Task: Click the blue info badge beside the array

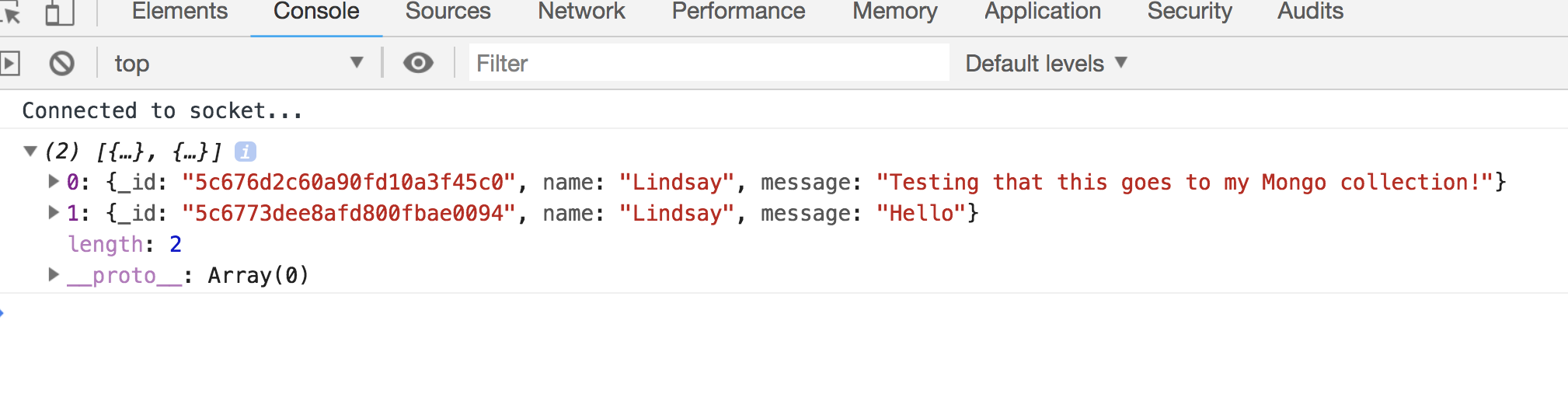Action: click(x=246, y=152)
